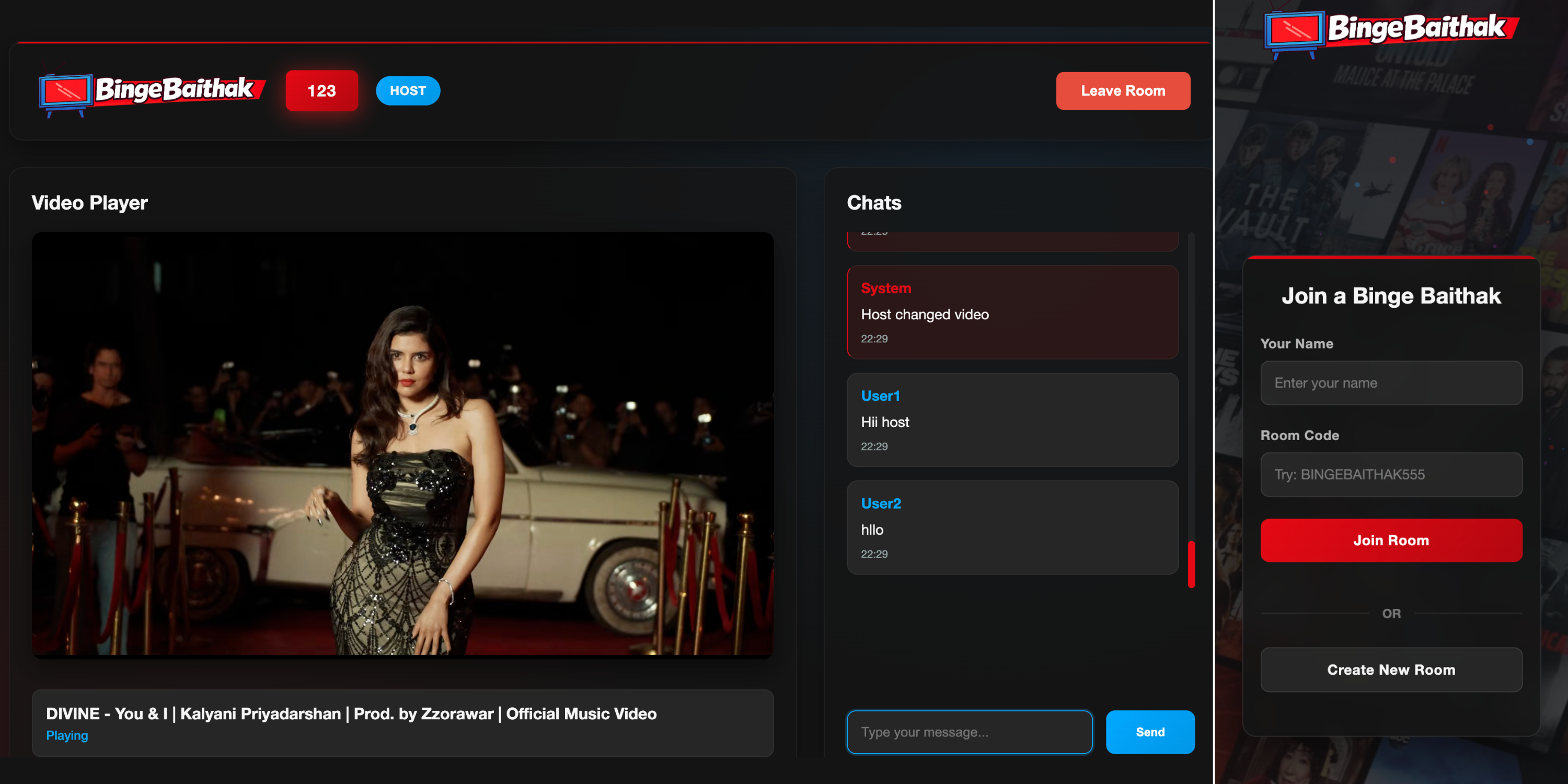Click User2's hllo message
Viewport: 1568px width, 784px height.
[x=1012, y=529]
